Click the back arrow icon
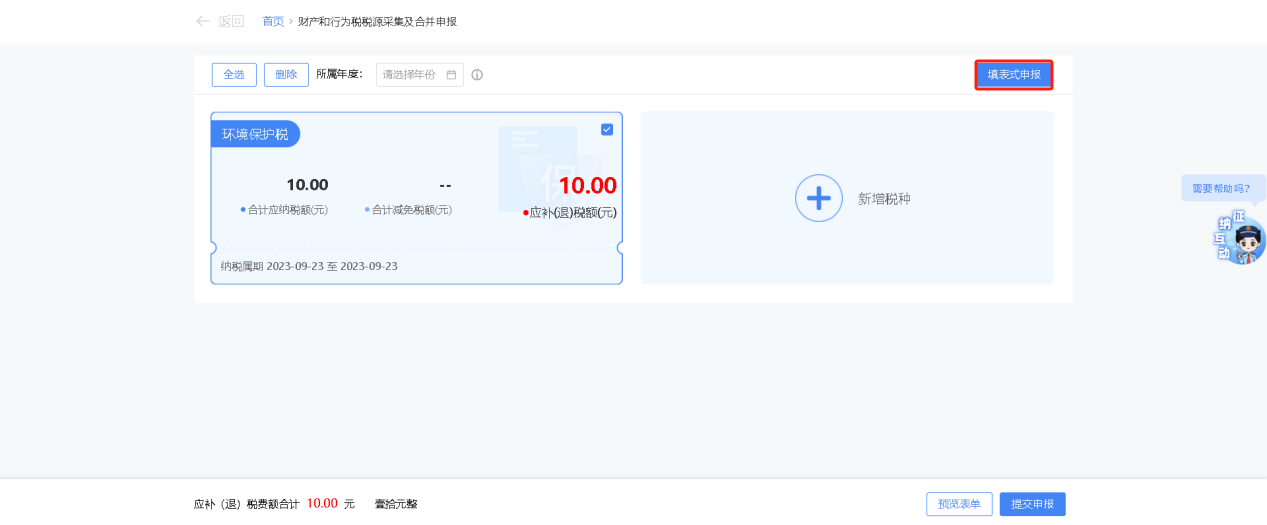This screenshot has height=525, width=1267. pyautogui.click(x=203, y=21)
